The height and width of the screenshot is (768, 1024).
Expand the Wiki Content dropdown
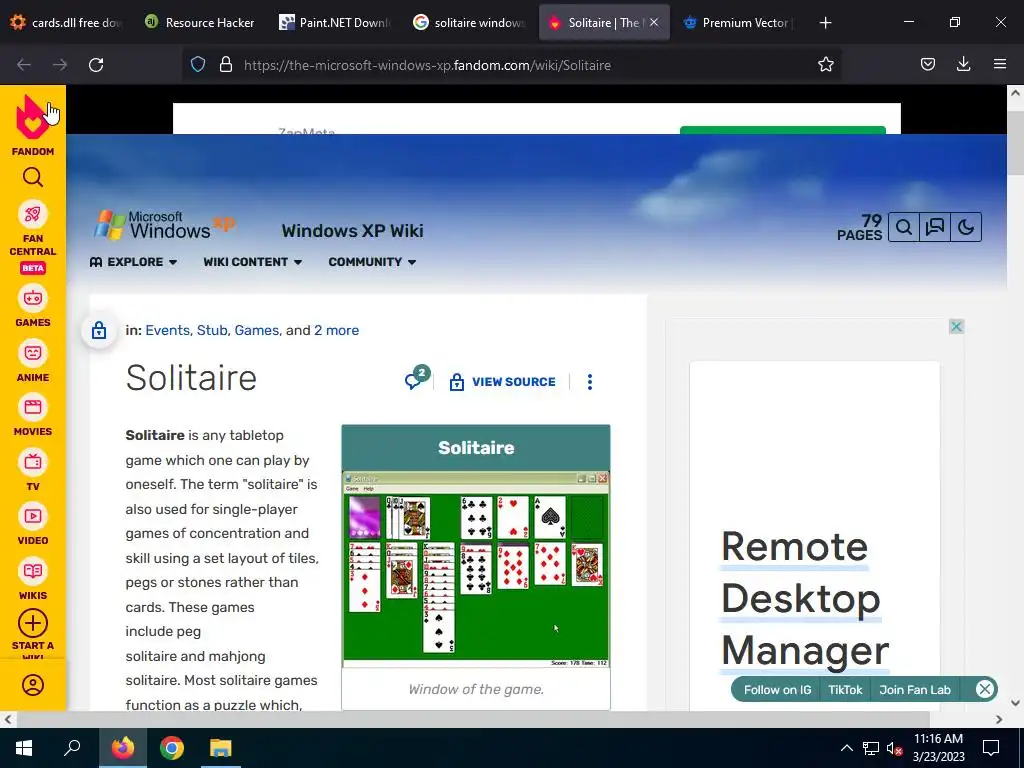pyautogui.click(x=253, y=262)
